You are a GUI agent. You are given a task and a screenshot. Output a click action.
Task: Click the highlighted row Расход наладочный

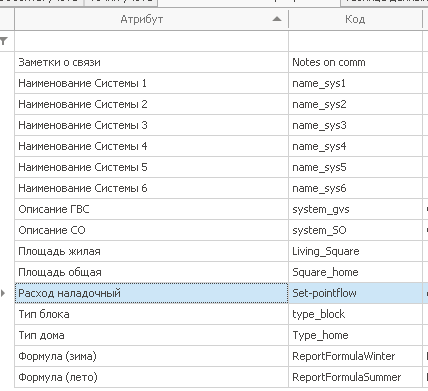151,293
